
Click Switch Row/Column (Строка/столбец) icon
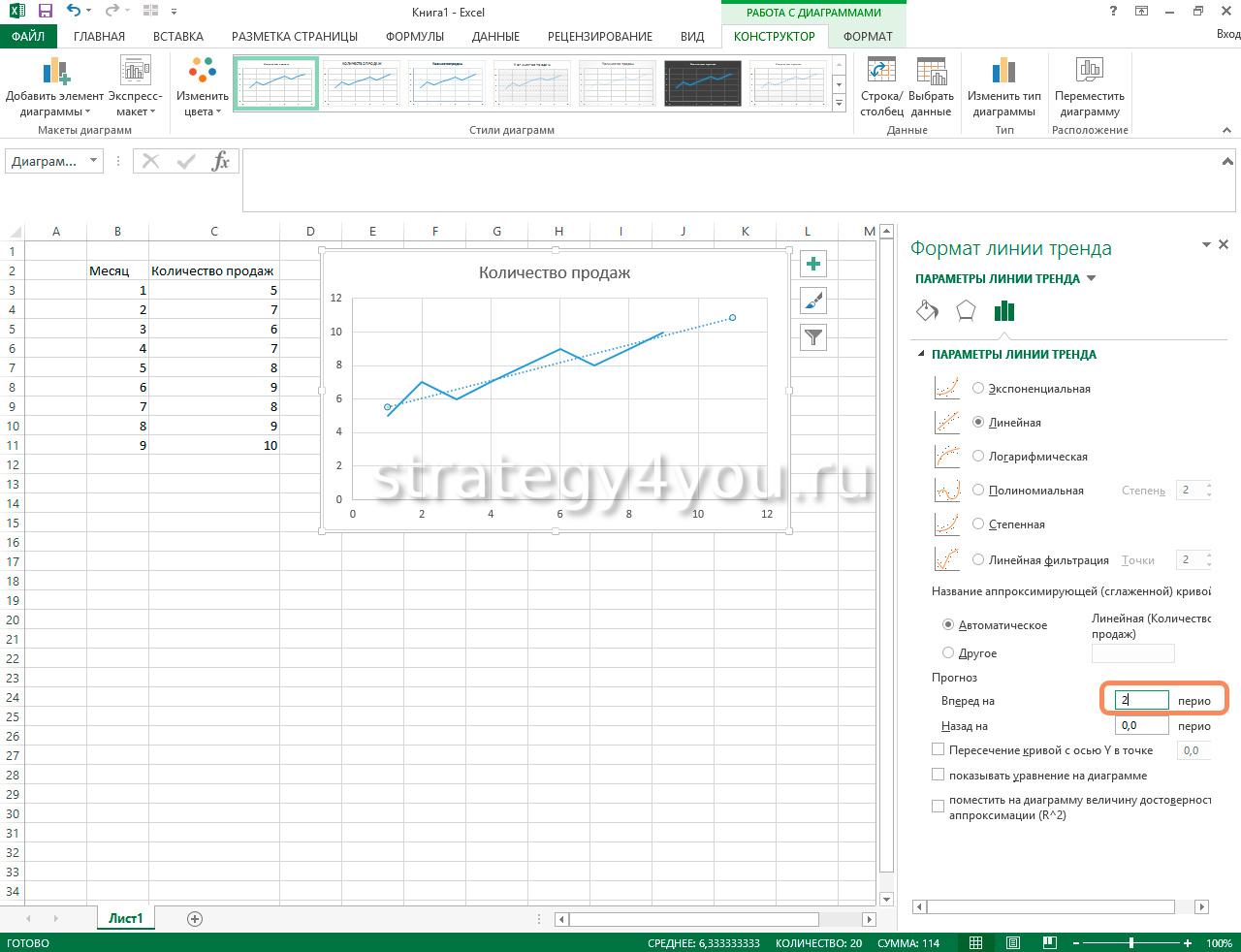880,73
